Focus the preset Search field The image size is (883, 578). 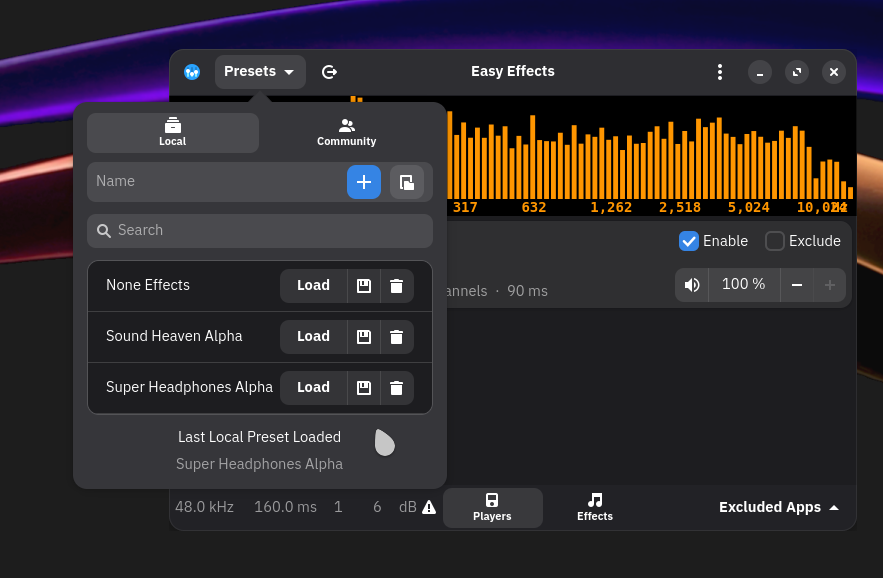click(260, 230)
